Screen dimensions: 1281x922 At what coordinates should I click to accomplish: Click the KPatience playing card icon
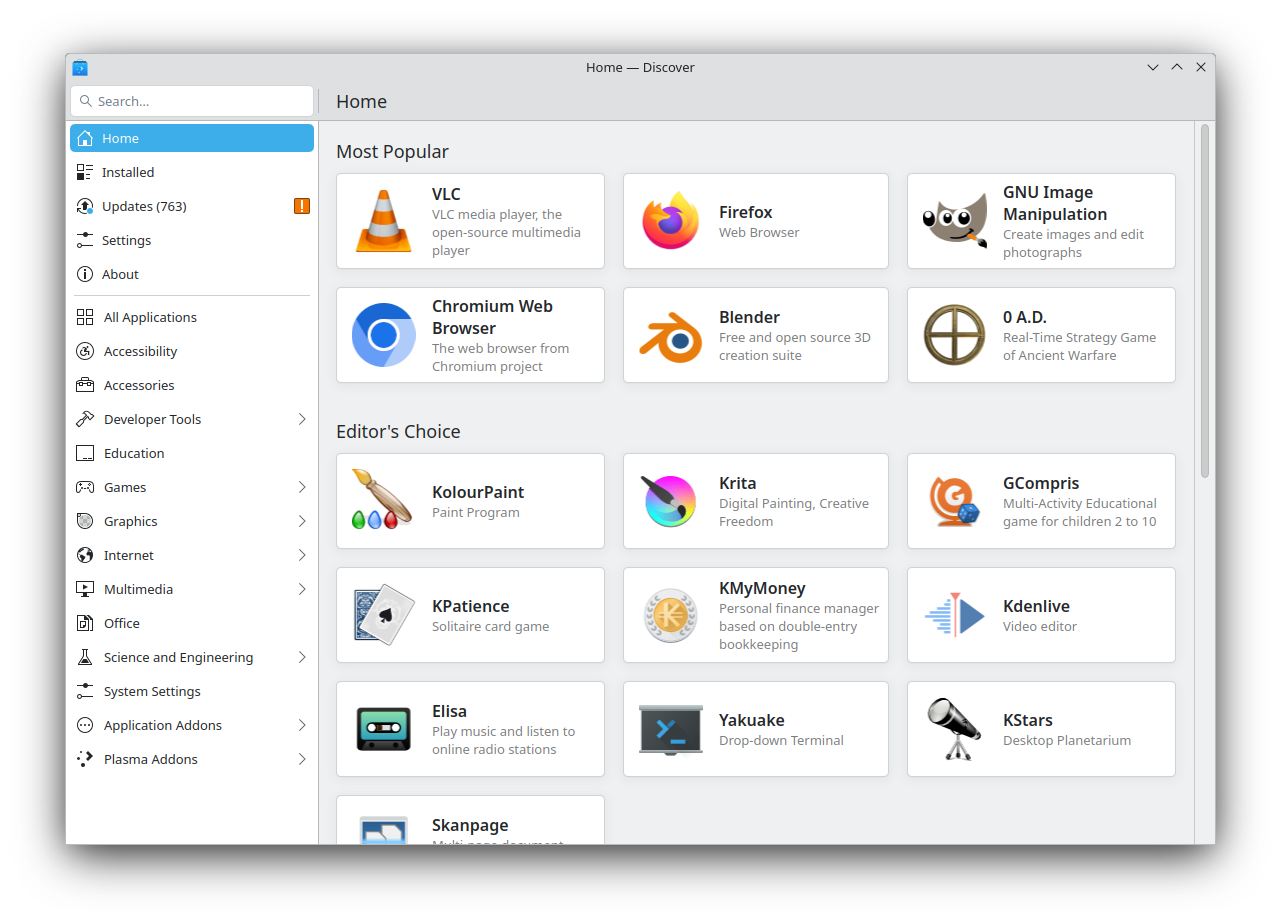pyautogui.click(x=384, y=615)
